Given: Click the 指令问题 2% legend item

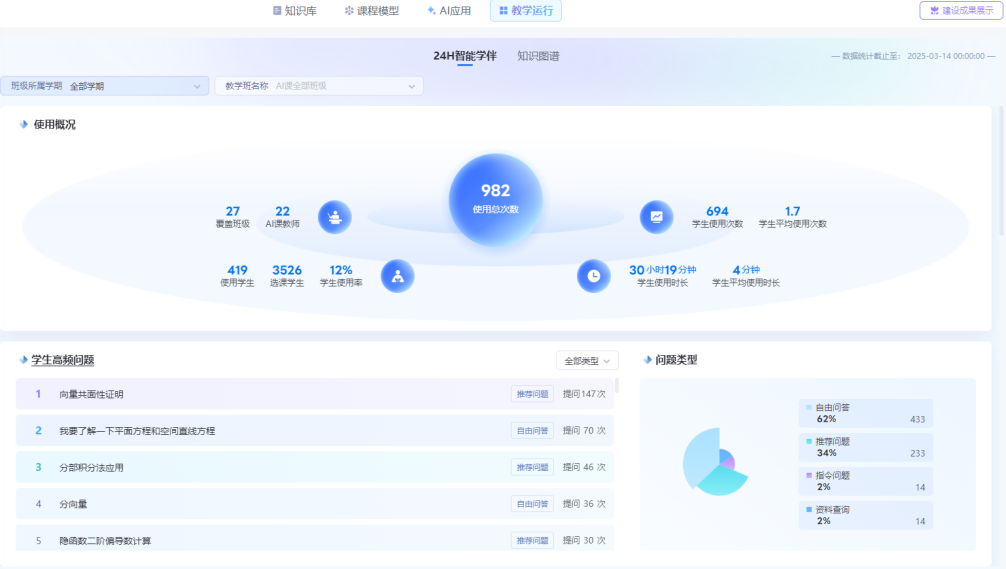Looking at the screenshot, I should [x=865, y=481].
